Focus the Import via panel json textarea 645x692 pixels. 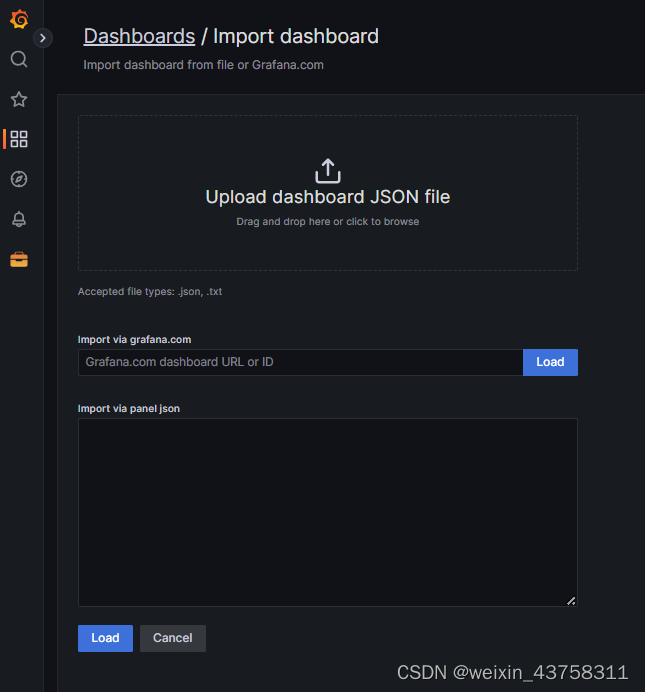(x=328, y=512)
